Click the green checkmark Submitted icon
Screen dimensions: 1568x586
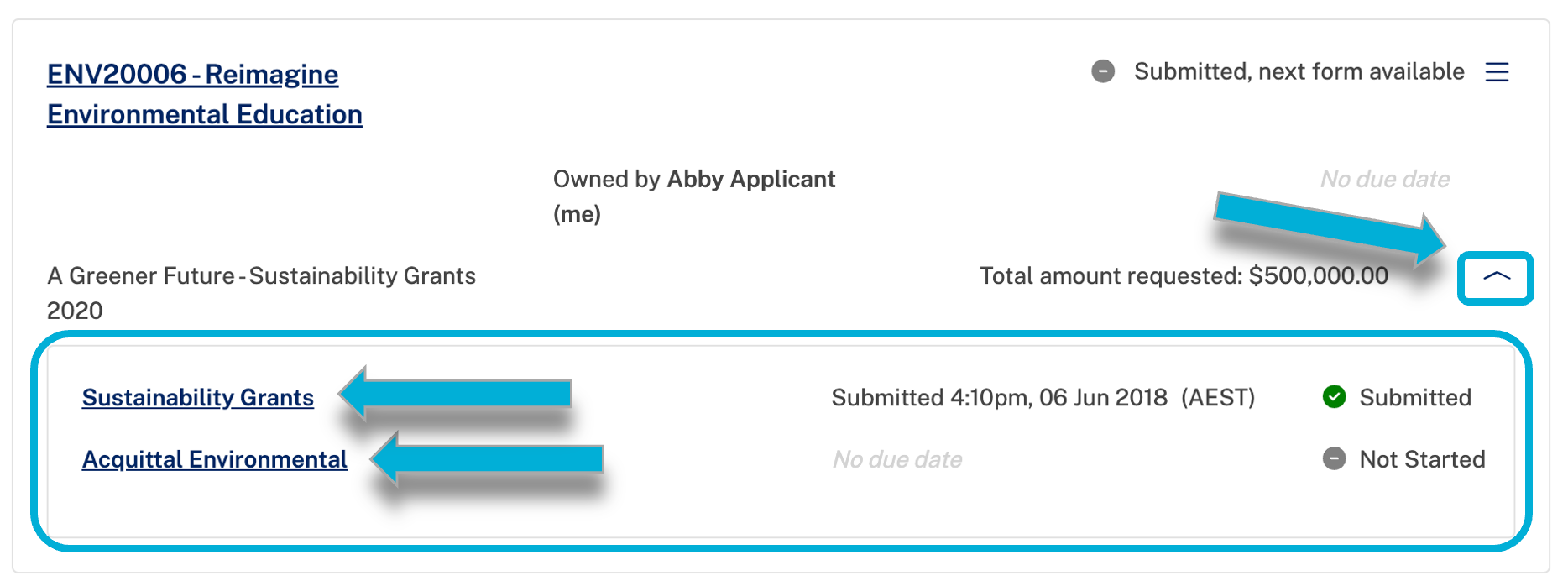pos(1334,396)
